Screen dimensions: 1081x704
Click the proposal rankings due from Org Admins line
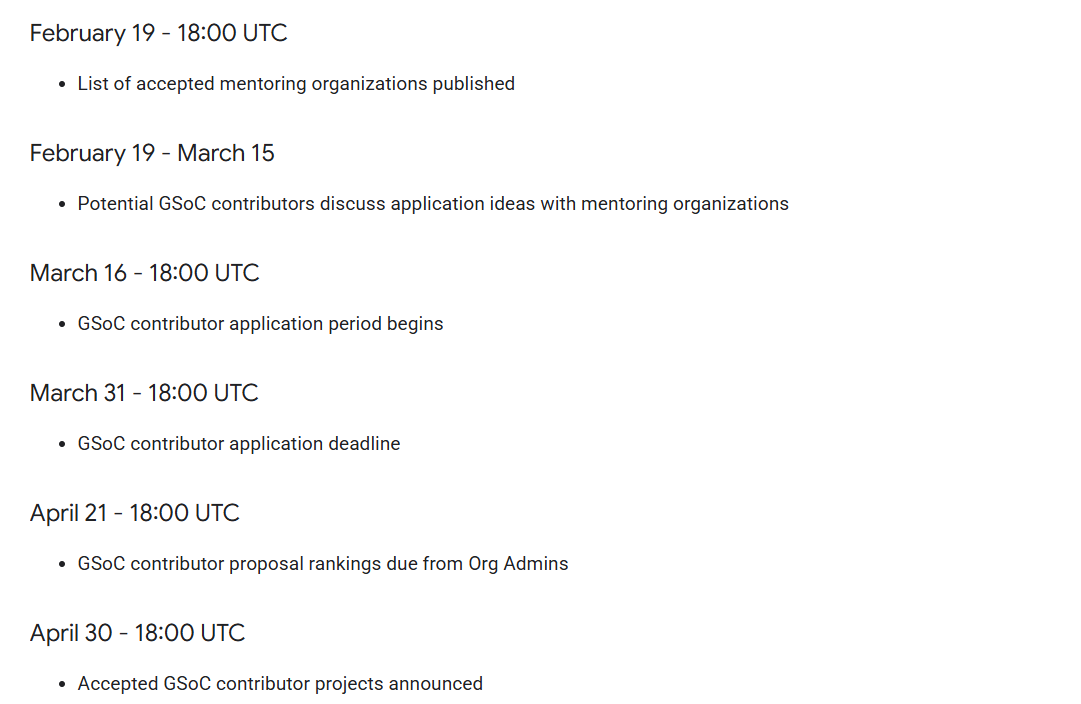pos(323,564)
